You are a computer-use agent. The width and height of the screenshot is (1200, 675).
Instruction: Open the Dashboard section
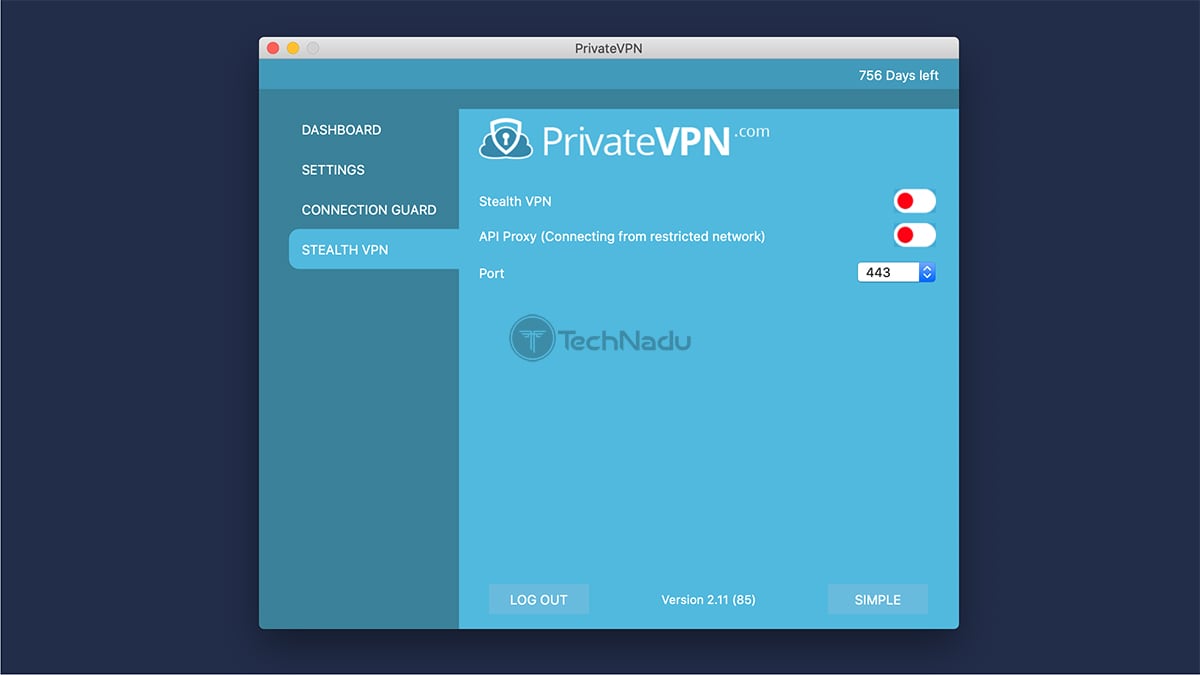(341, 130)
